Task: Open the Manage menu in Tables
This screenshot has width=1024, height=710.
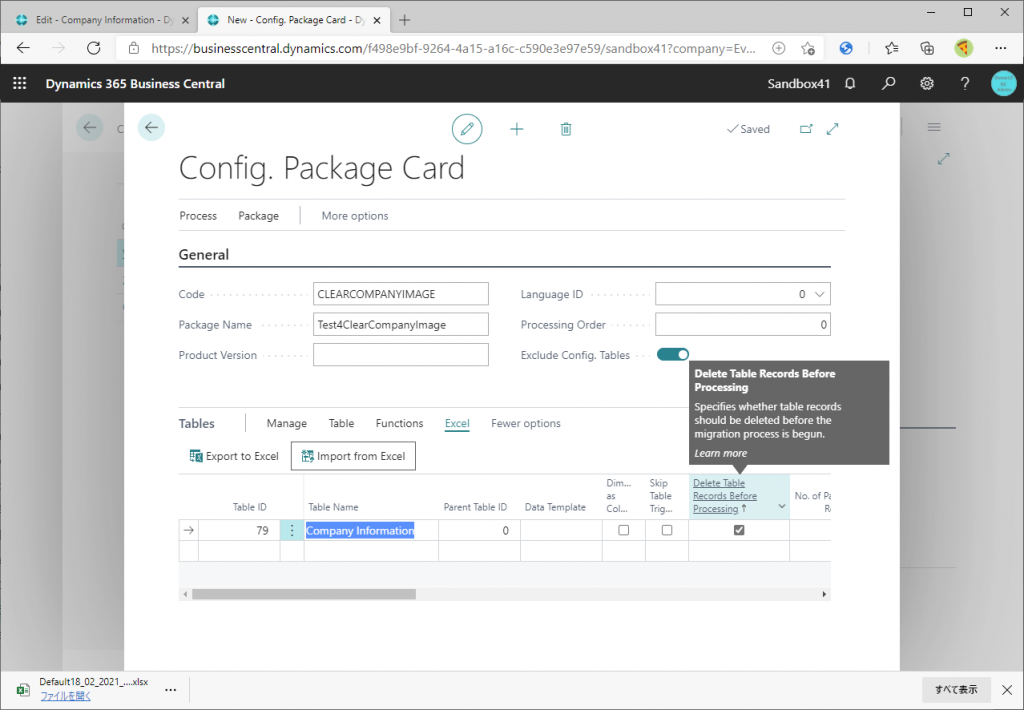Action: tap(287, 423)
